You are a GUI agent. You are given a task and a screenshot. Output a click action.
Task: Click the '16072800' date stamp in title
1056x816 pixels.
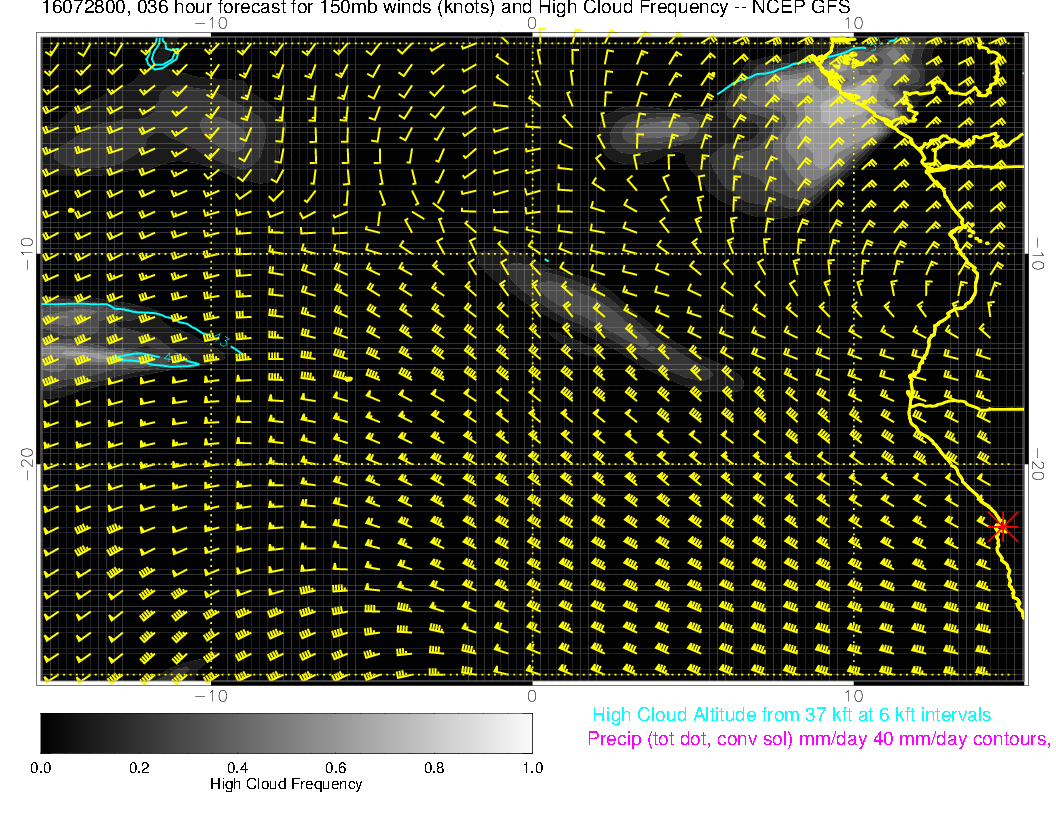click(x=85, y=8)
